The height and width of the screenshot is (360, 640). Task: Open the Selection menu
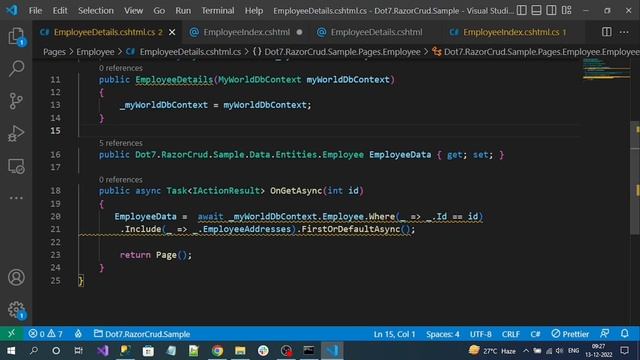[96, 11]
